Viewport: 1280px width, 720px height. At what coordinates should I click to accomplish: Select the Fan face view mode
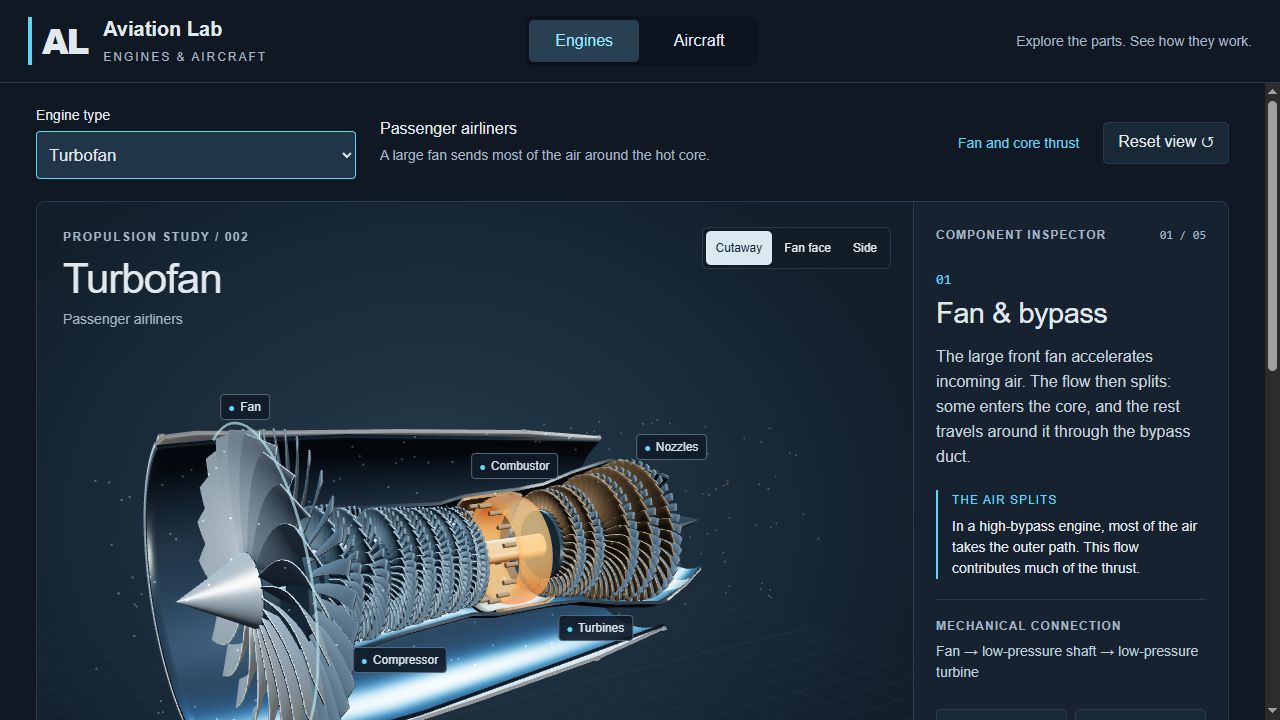(x=807, y=248)
